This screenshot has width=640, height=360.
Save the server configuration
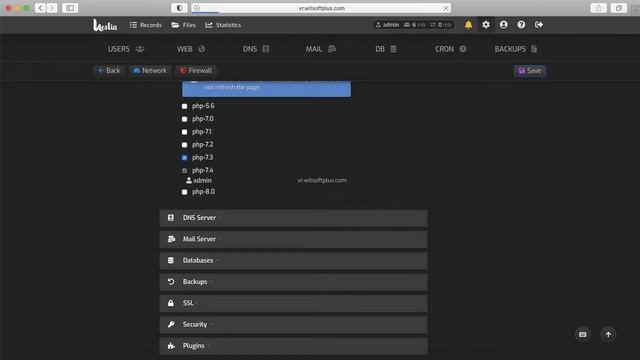coord(530,71)
